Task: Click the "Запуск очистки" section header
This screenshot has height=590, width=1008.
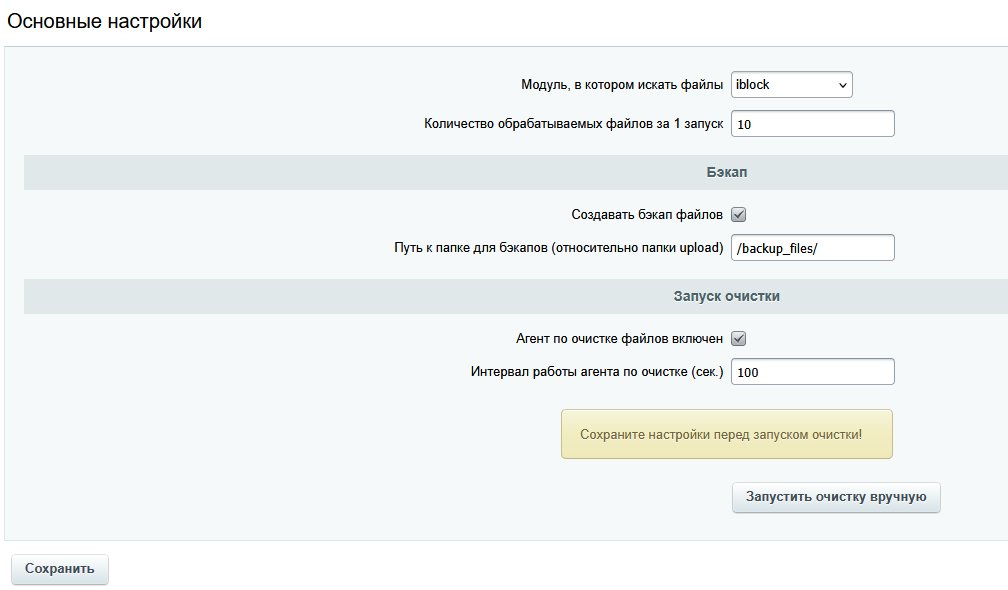Action: [x=727, y=295]
